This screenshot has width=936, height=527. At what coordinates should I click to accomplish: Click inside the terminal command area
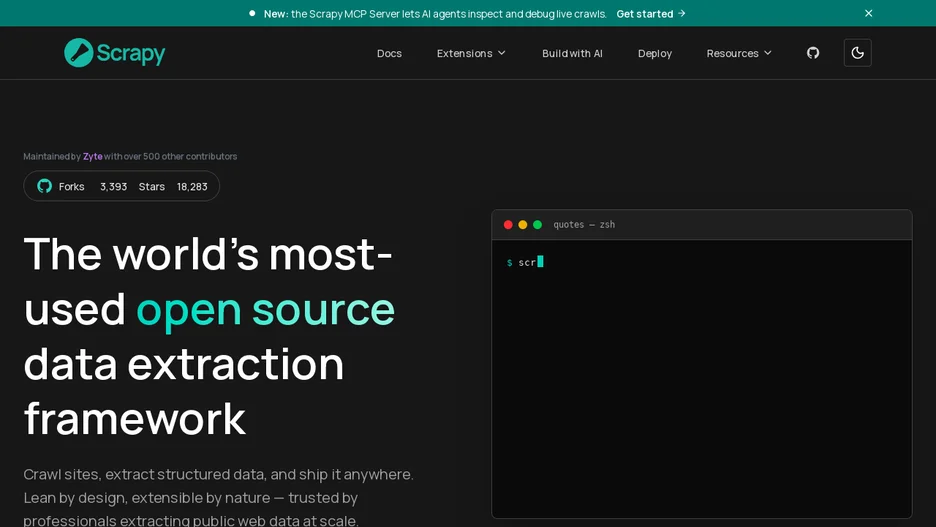pos(701,378)
